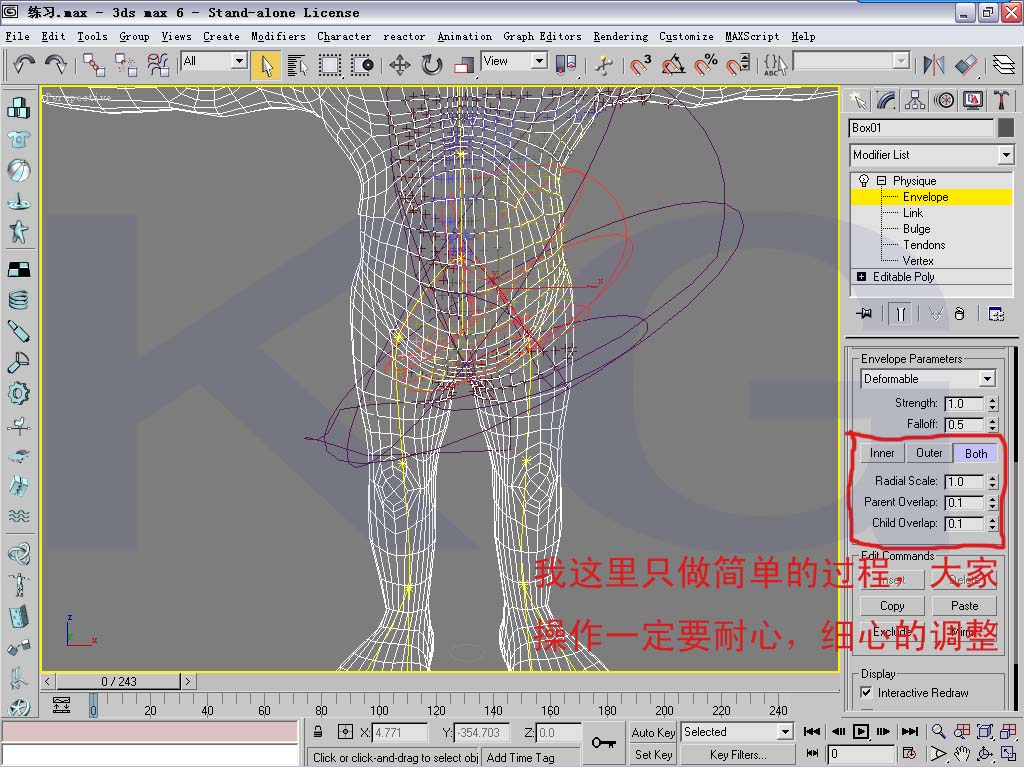Switch to the Modify command panel tab

(886, 101)
